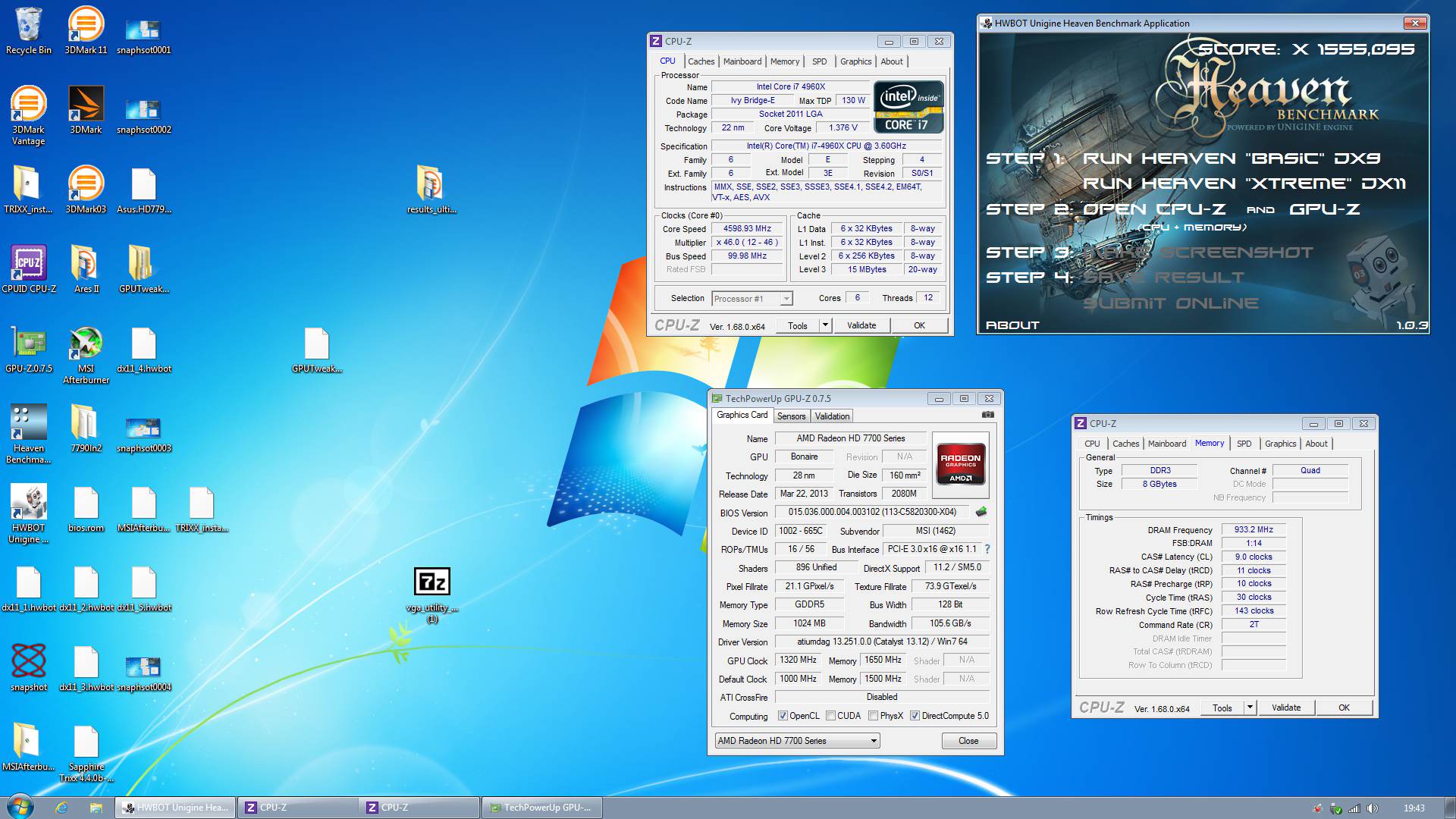Switch to TechPowerUp GPU-Z taskbar button
1456x819 pixels.
point(542,808)
